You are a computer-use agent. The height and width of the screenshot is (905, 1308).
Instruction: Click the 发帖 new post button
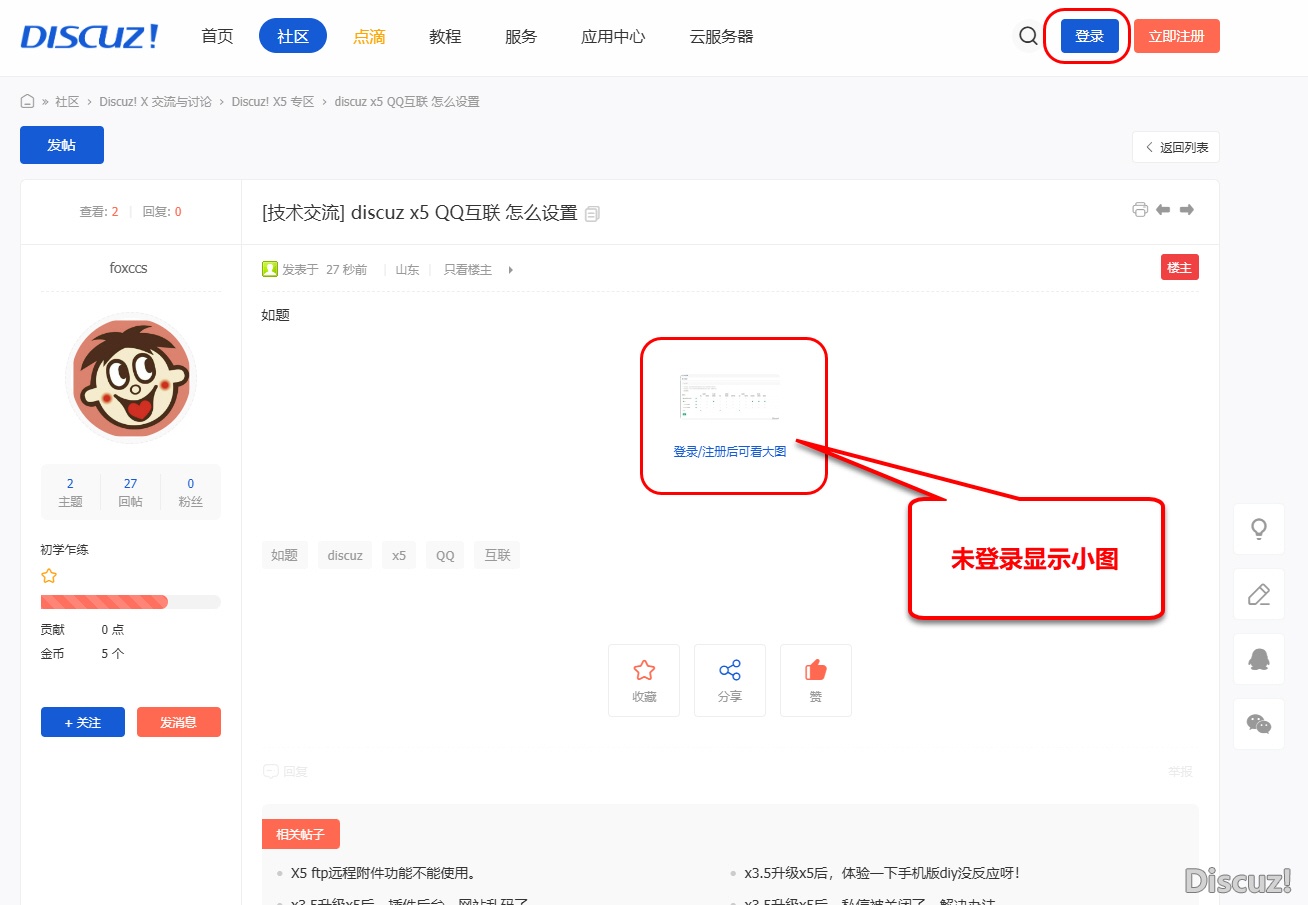point(62,145)
